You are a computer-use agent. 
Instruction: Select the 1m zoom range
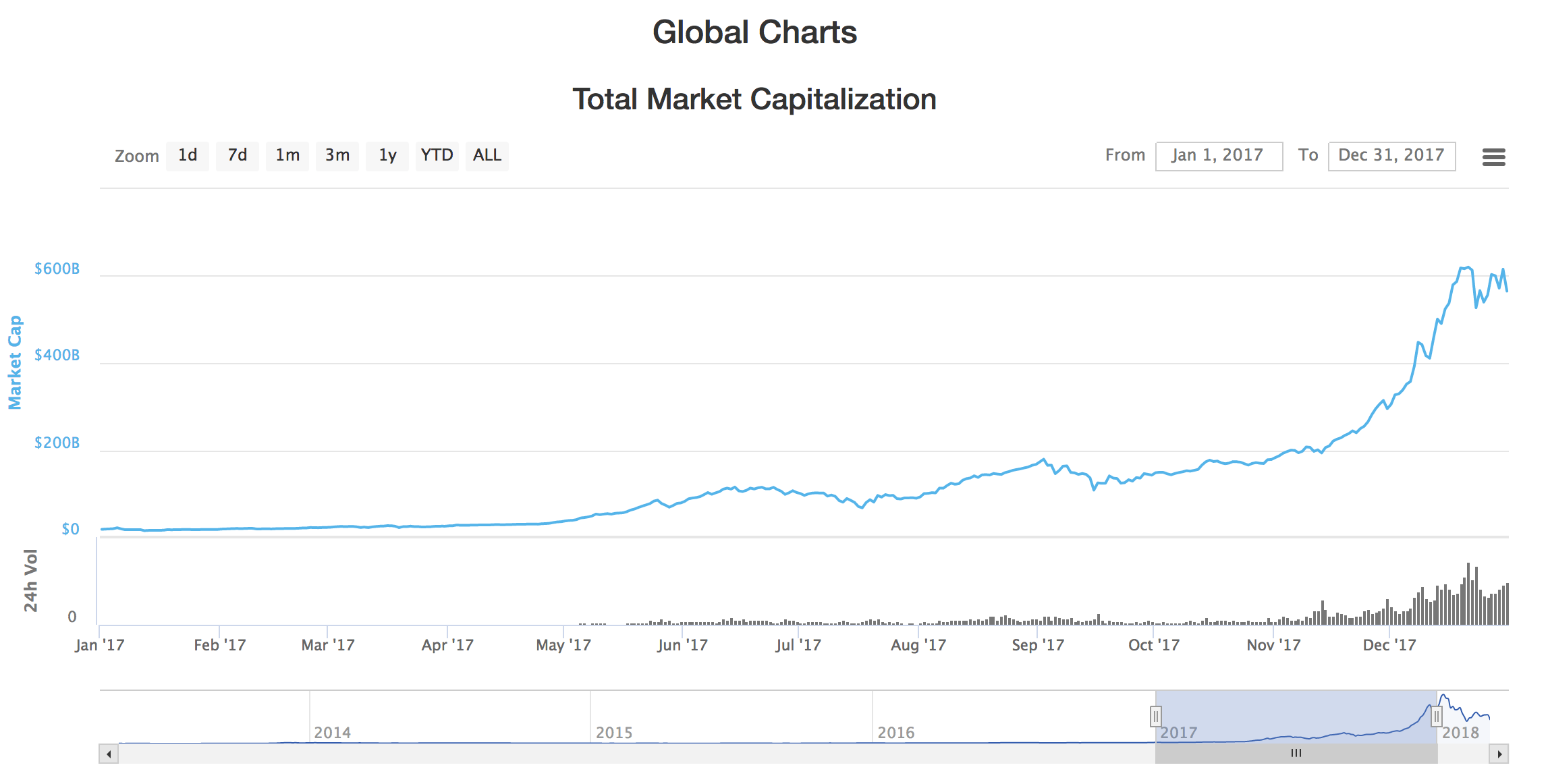click(x=287, y=156)
